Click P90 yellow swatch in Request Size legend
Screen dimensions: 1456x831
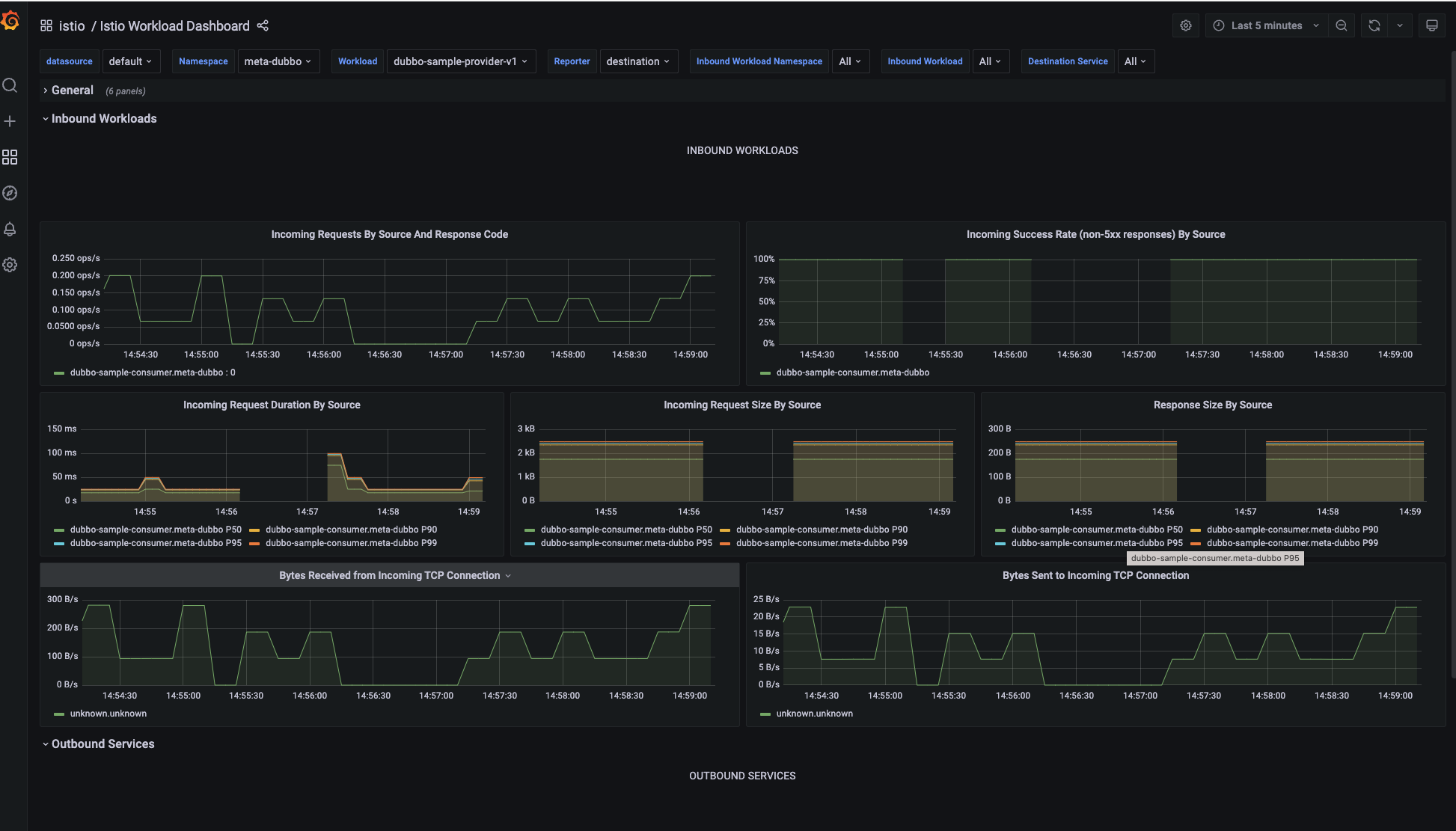pyautogui.click(x=724, y=530)
